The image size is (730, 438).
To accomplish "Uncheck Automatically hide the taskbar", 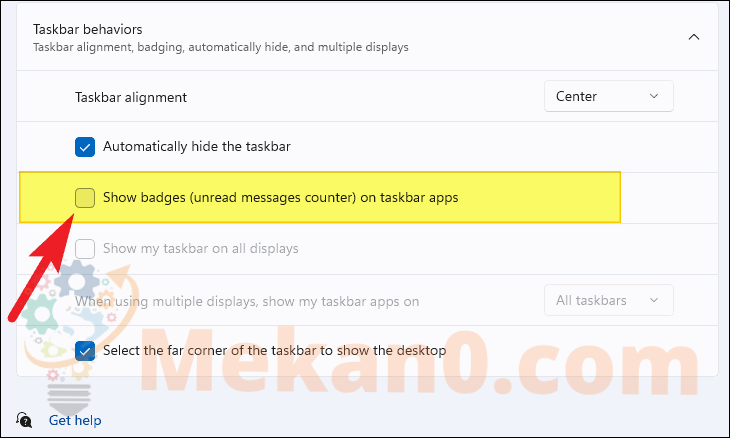I will click(x=85, y=147).
